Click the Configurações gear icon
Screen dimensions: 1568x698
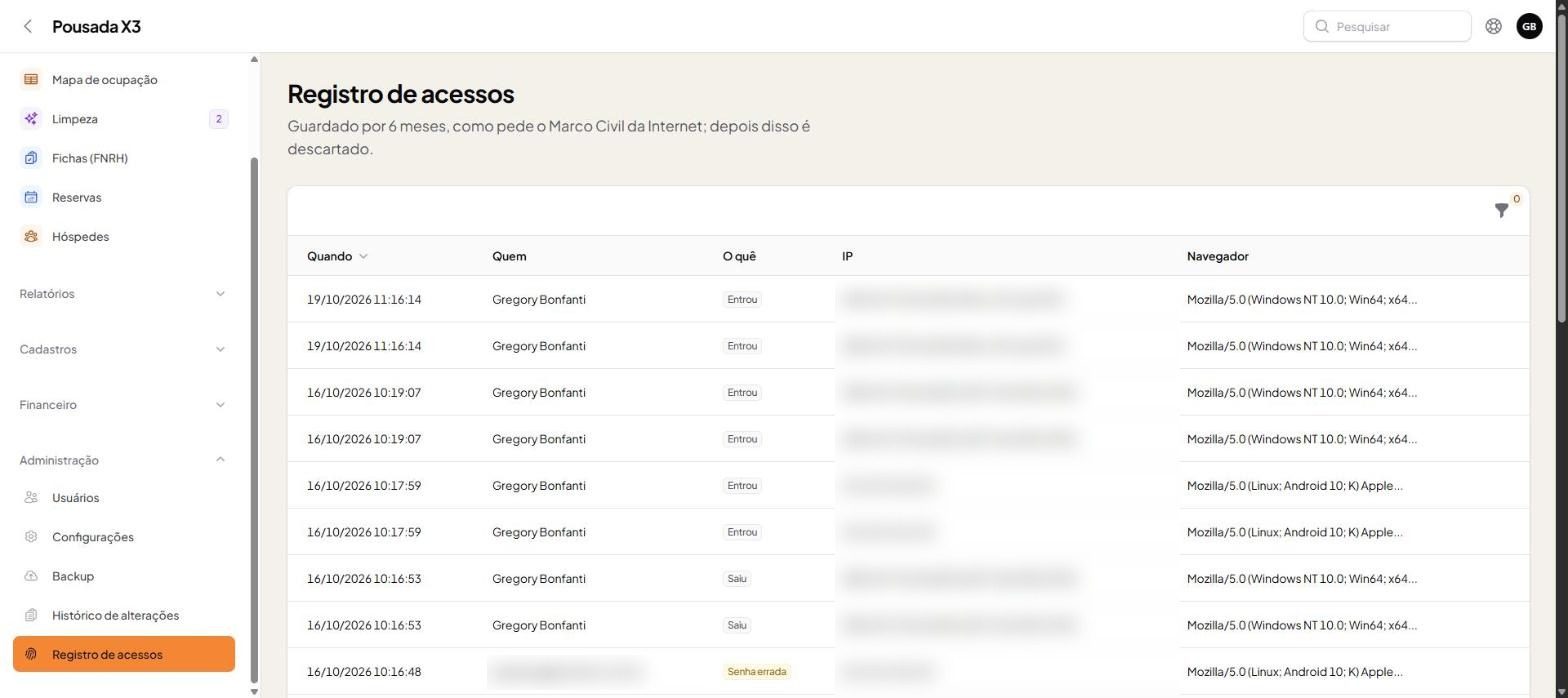click(31, 537)
